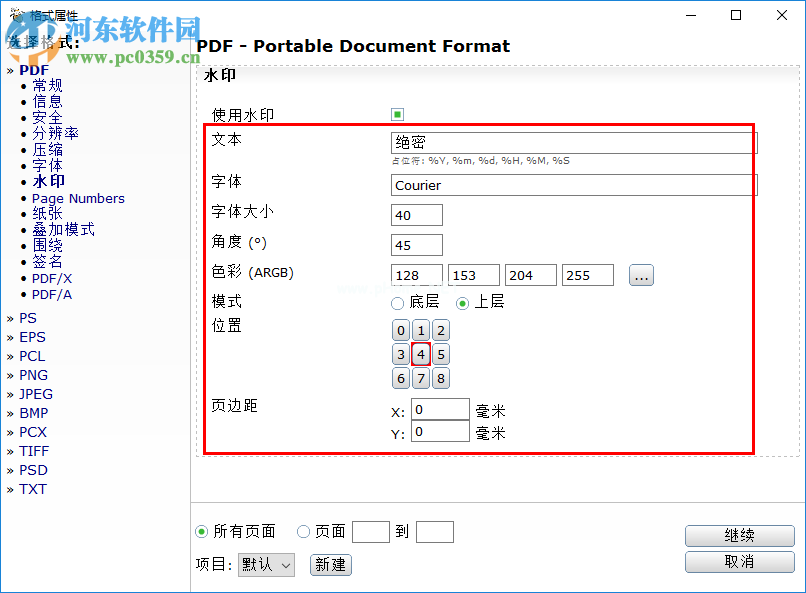This screenshot has height=593, width=806.
Task: Select the 上层 watermark mode
Action: 459,305
